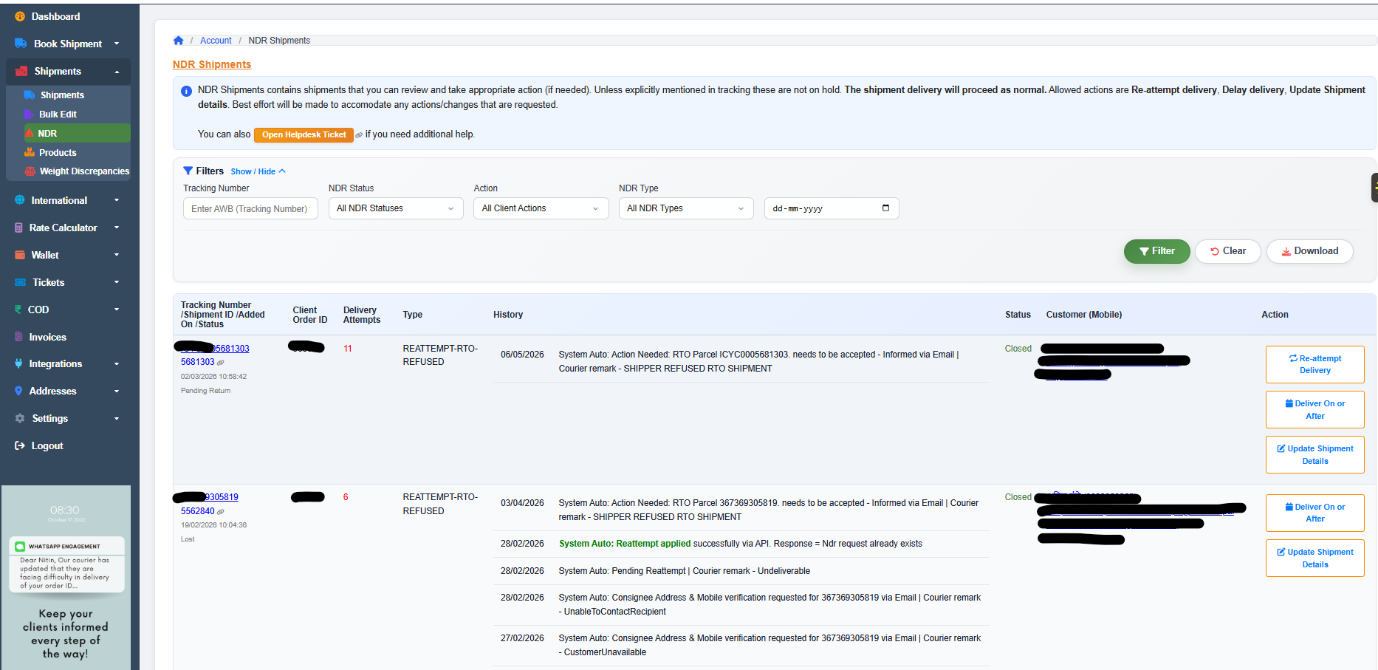Click the History column header

coord(508,315)
